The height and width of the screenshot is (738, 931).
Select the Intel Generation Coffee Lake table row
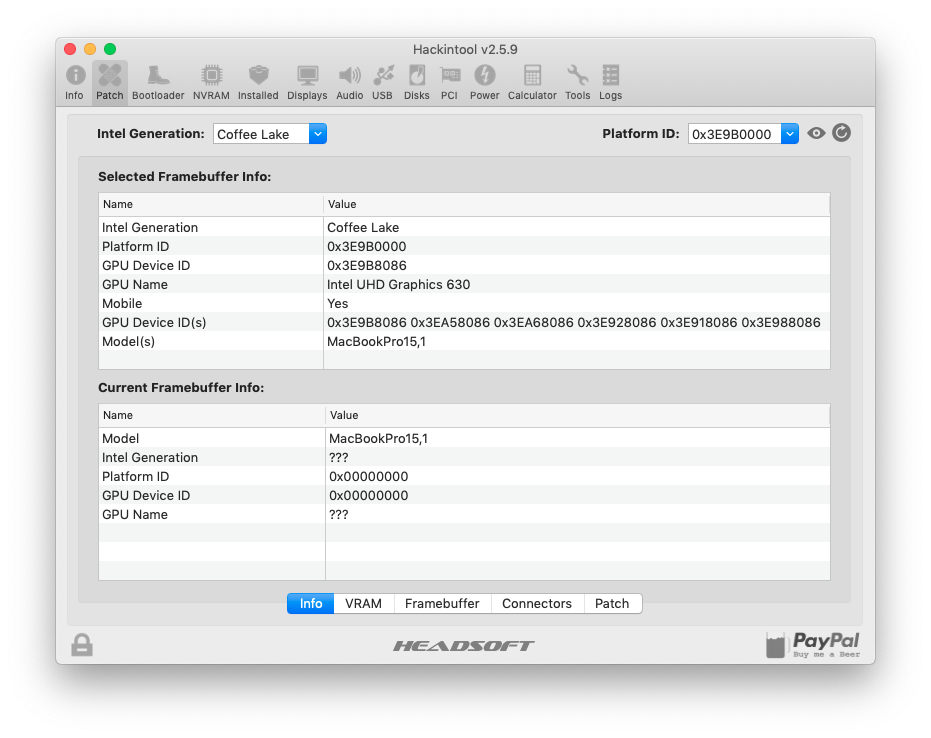pyautogui.click(x=464, y=227)
